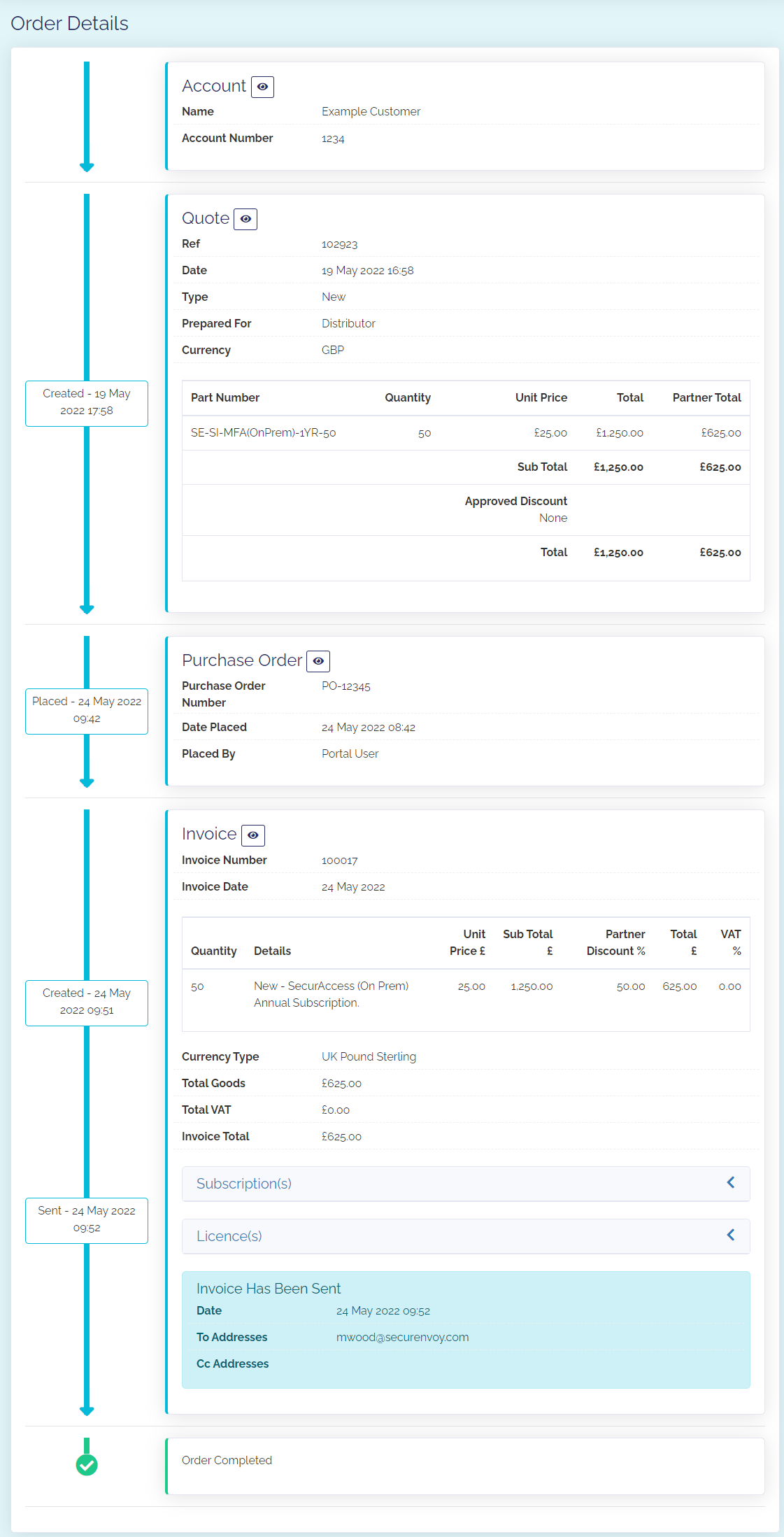Click the 'Partner Total' column header
The height and width of the screenshot is (1537, 784).
706,398
